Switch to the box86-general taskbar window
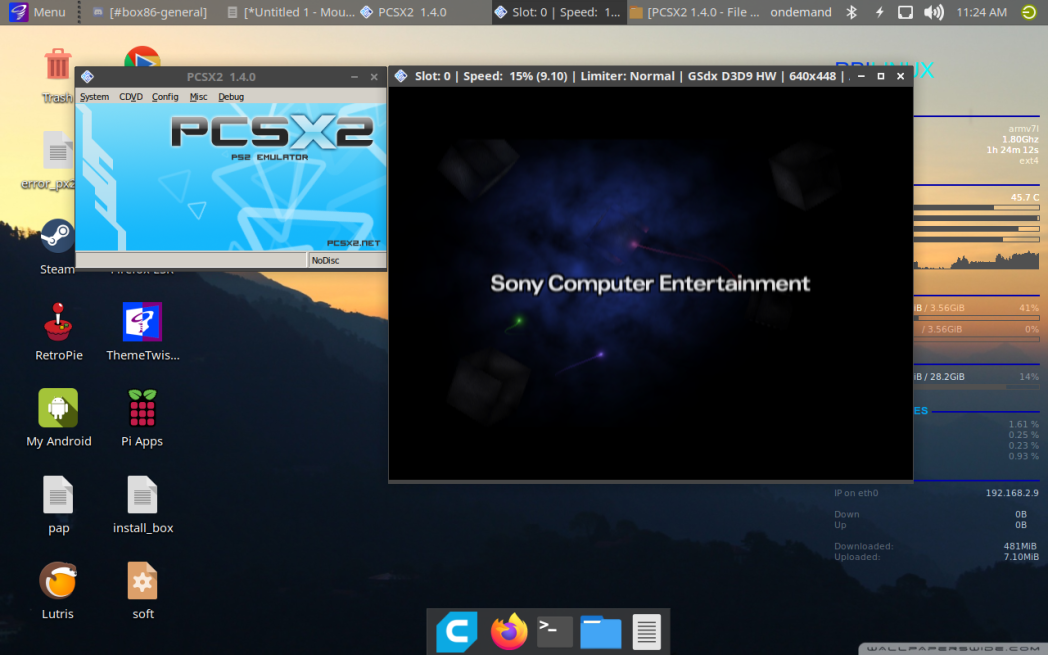Image resolution: width=1048 pixels, height=655 pixels. tap(149, 12)
